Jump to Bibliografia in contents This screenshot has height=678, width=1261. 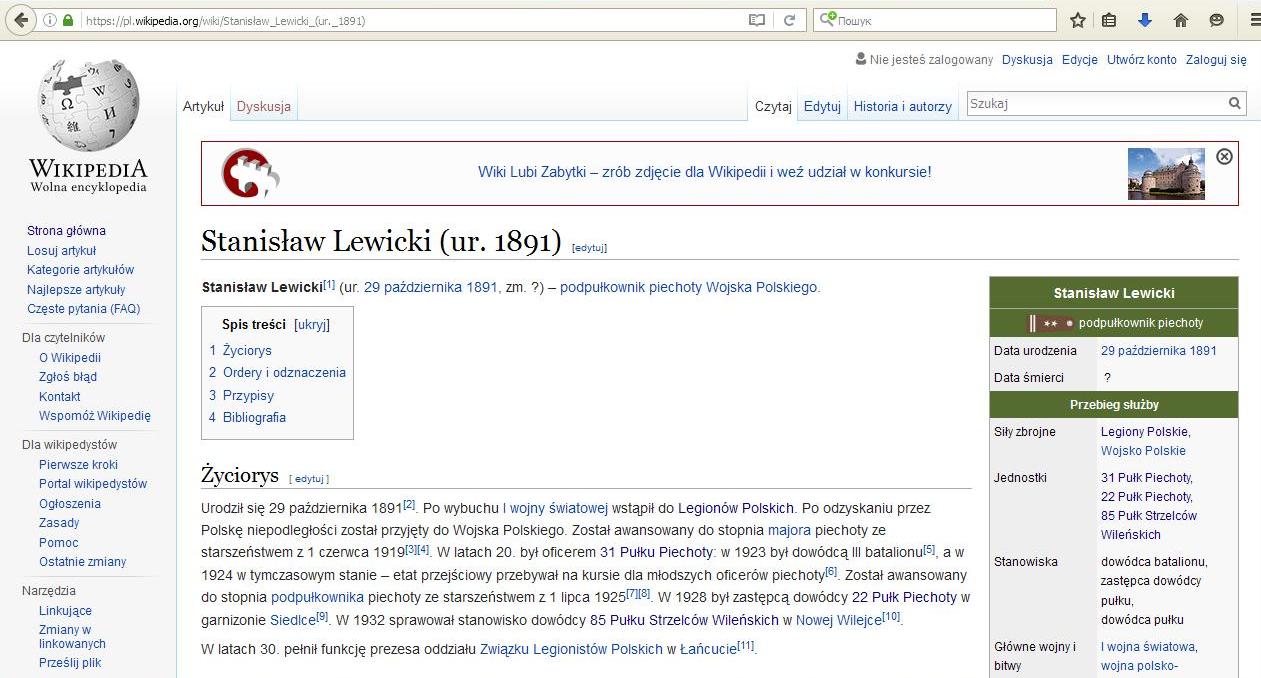click(x=254, y=417)
